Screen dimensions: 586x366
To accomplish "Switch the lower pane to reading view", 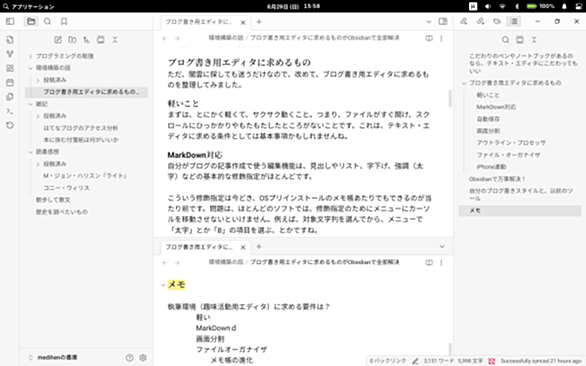I will click(x=429, y=263).
